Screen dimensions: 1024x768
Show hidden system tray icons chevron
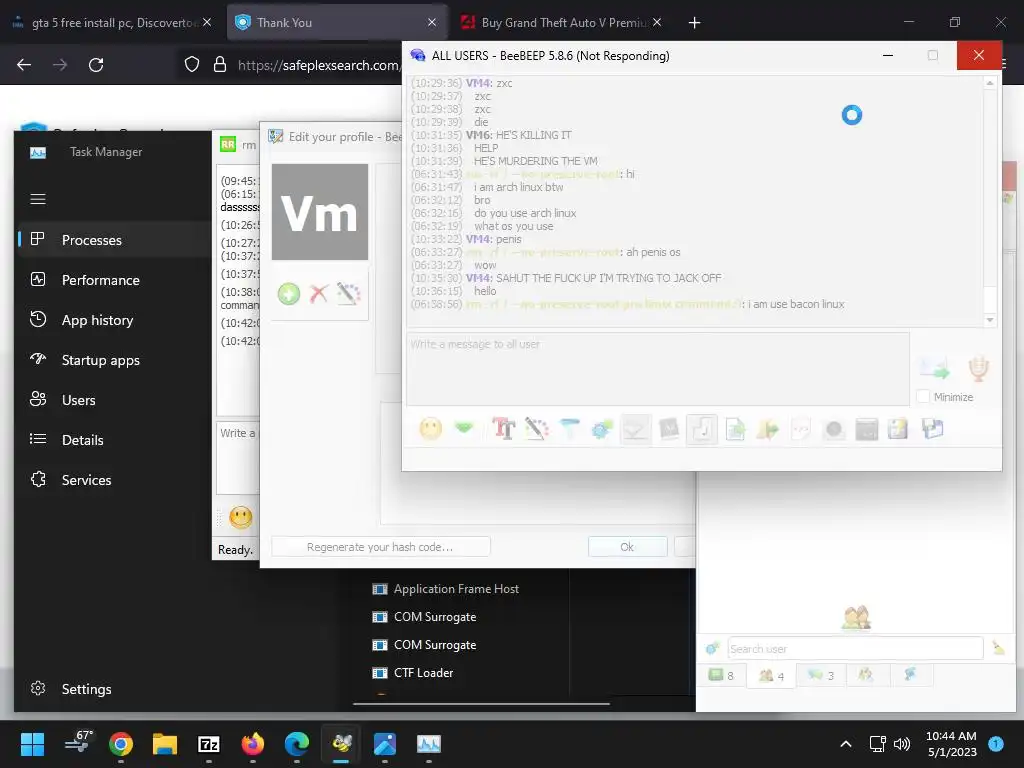[x=846, y=744]
